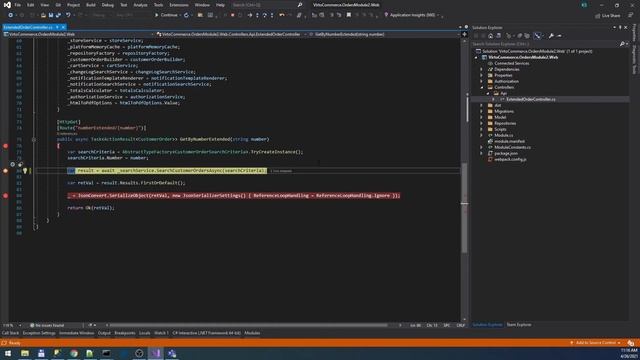Screen dimensions: 640x360
Task: Open the File menu
Action: [18, 5]
